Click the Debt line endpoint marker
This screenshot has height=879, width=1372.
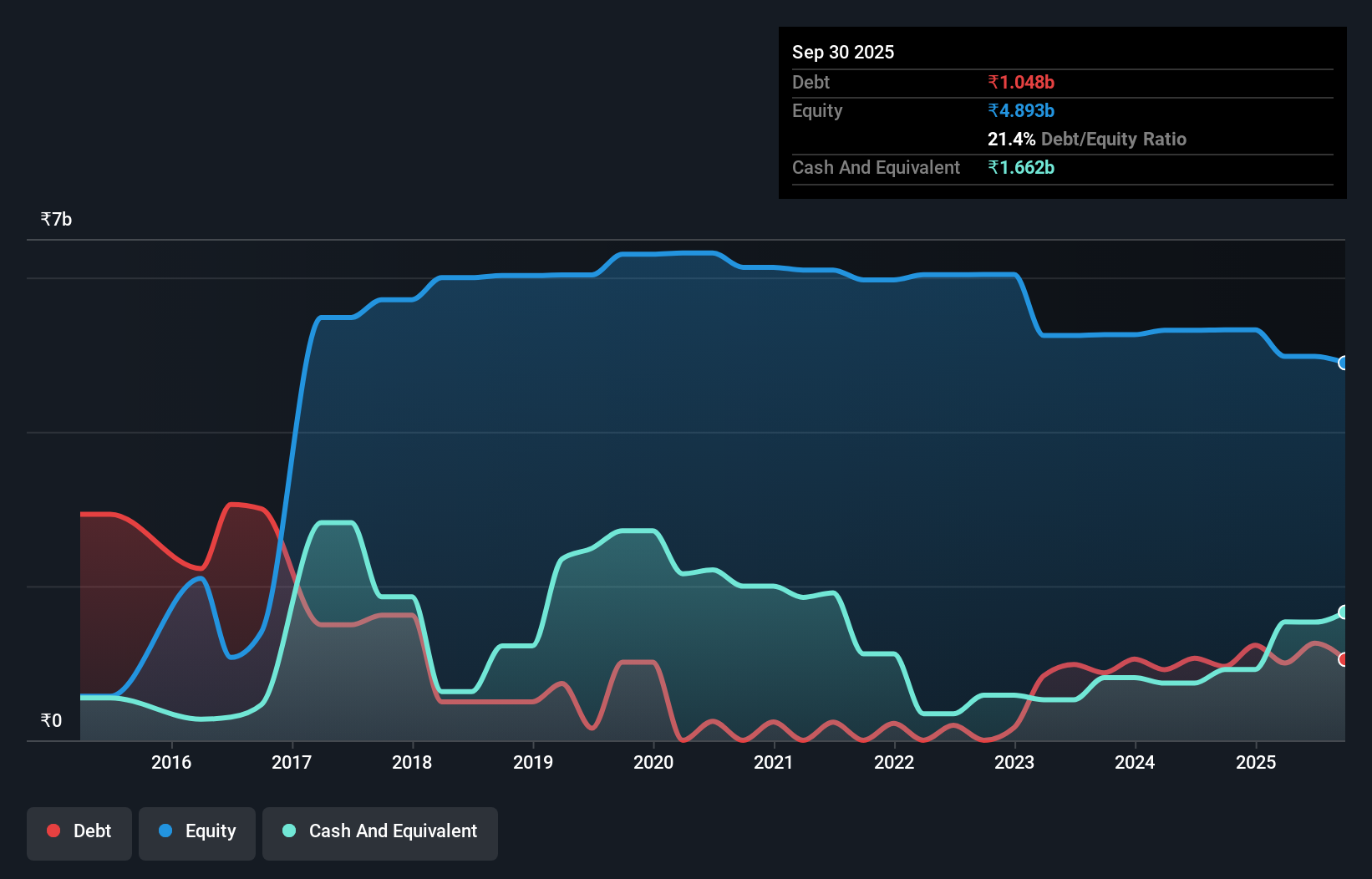[1342, 659]
